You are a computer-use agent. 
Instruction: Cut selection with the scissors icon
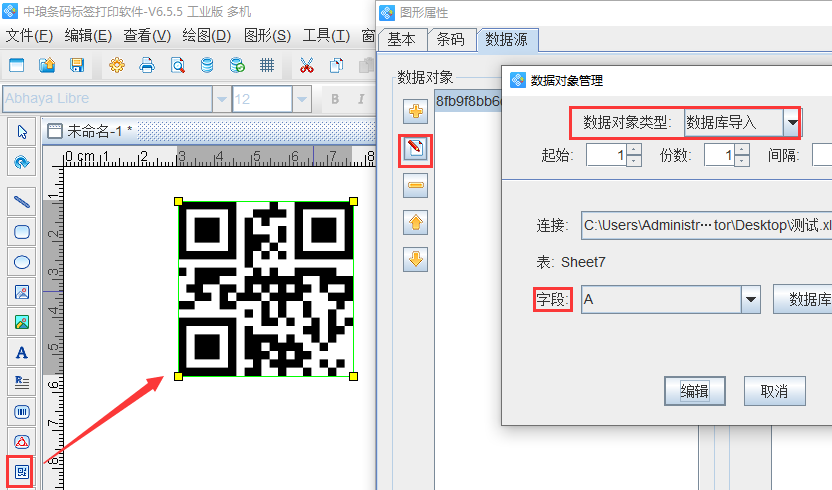307,65
